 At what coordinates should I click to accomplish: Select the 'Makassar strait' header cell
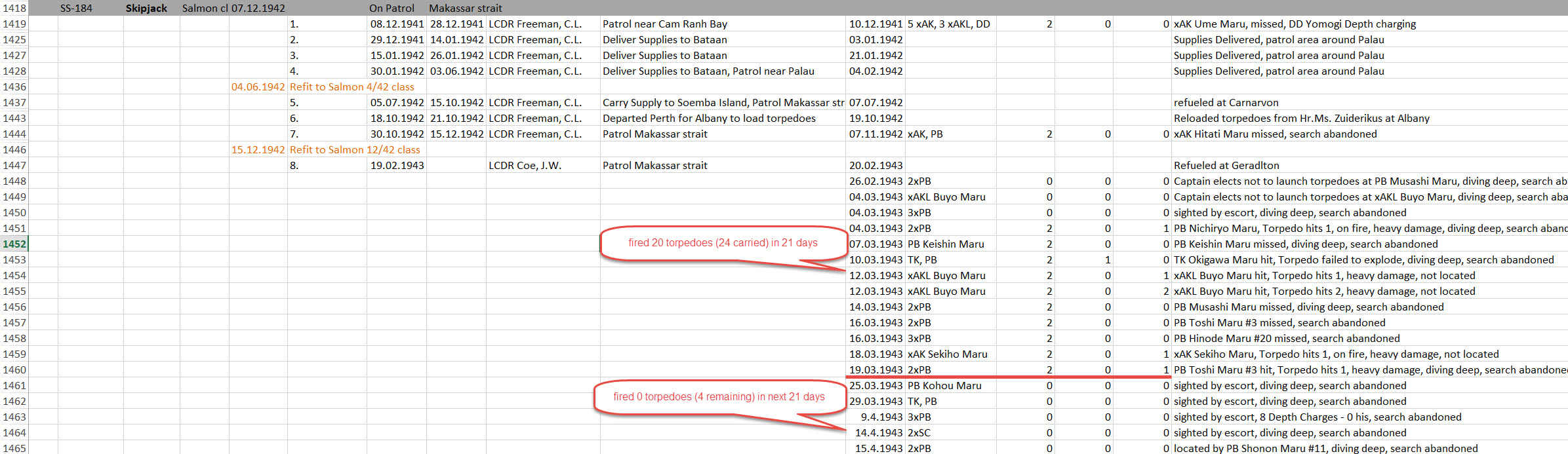(466, 8)
